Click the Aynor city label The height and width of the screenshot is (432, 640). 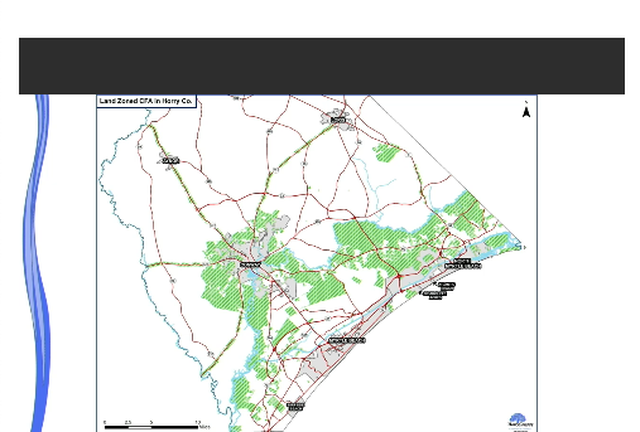(x=170, y=160)
